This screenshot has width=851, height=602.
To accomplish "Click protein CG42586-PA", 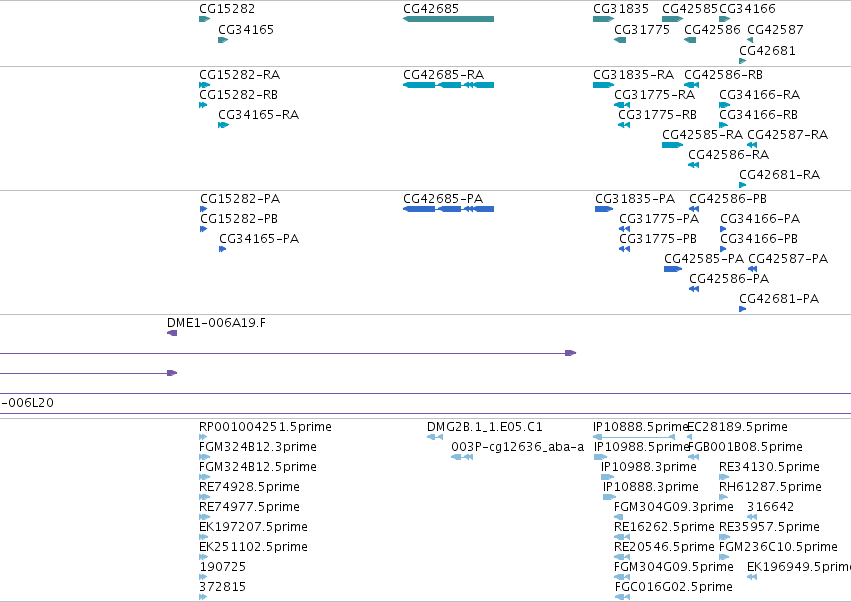I will coord(729,279).
